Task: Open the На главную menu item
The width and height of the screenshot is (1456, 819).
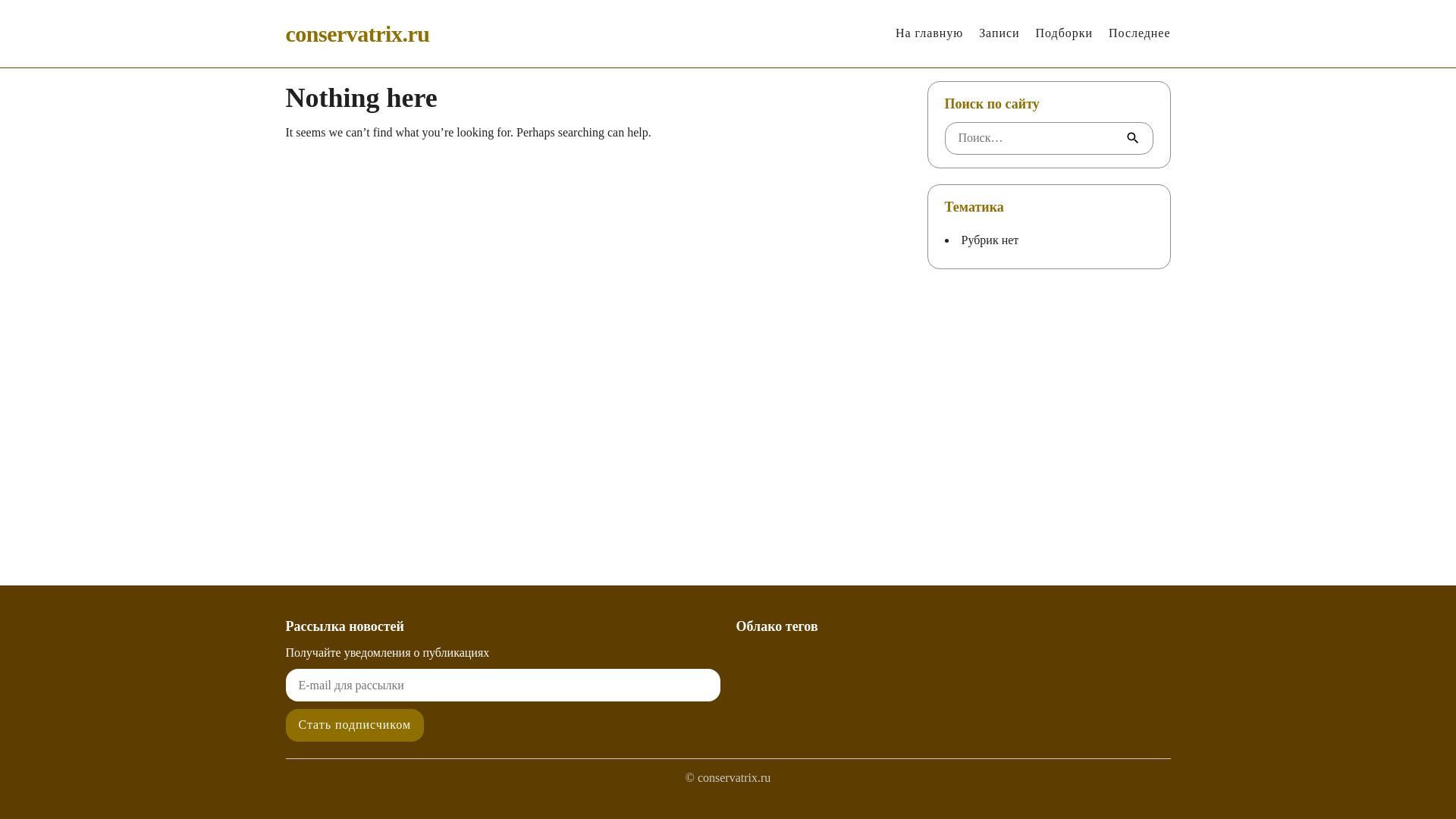Action: [929, 33]
